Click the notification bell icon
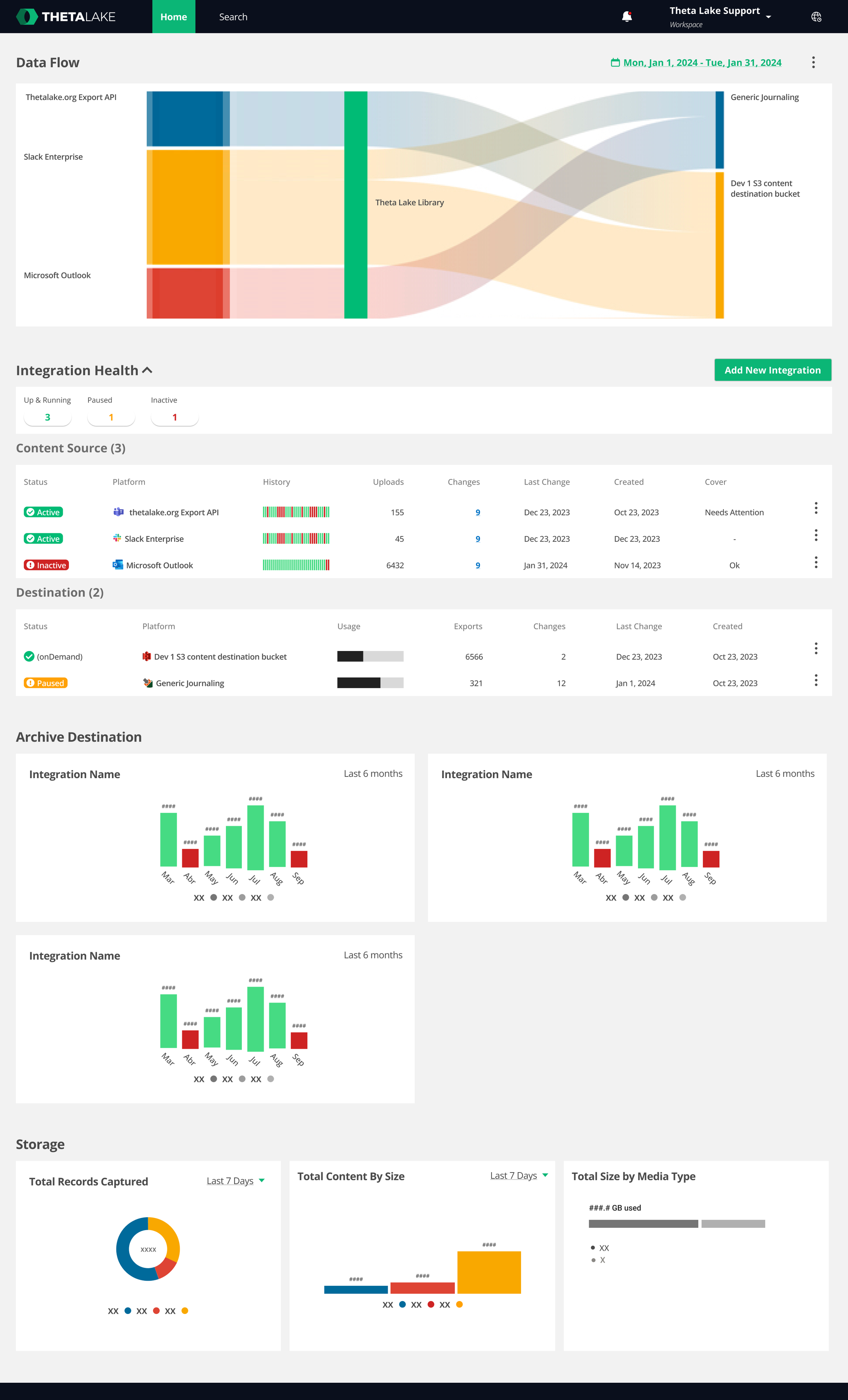848x1400 pixels. 627,17
